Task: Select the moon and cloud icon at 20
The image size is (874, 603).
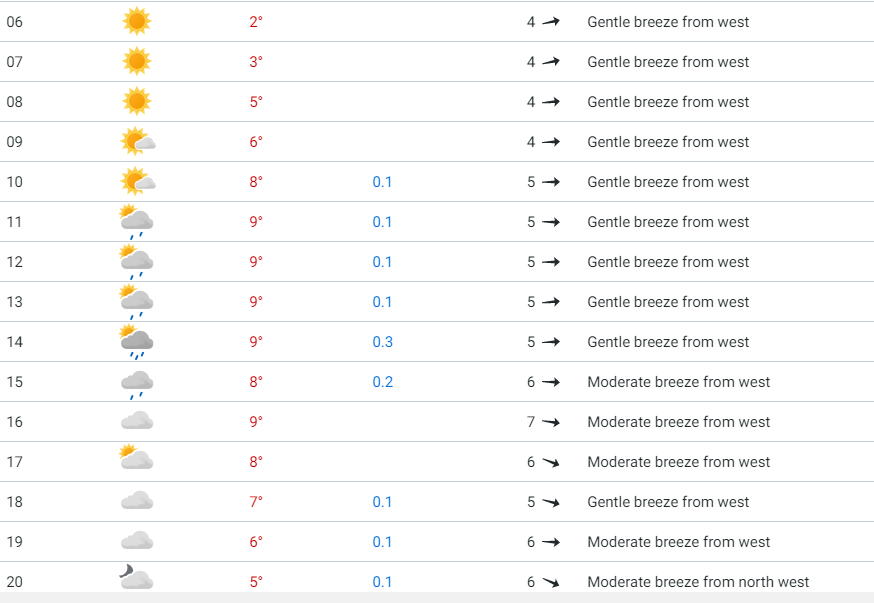Action: click(x=136, y=577)
